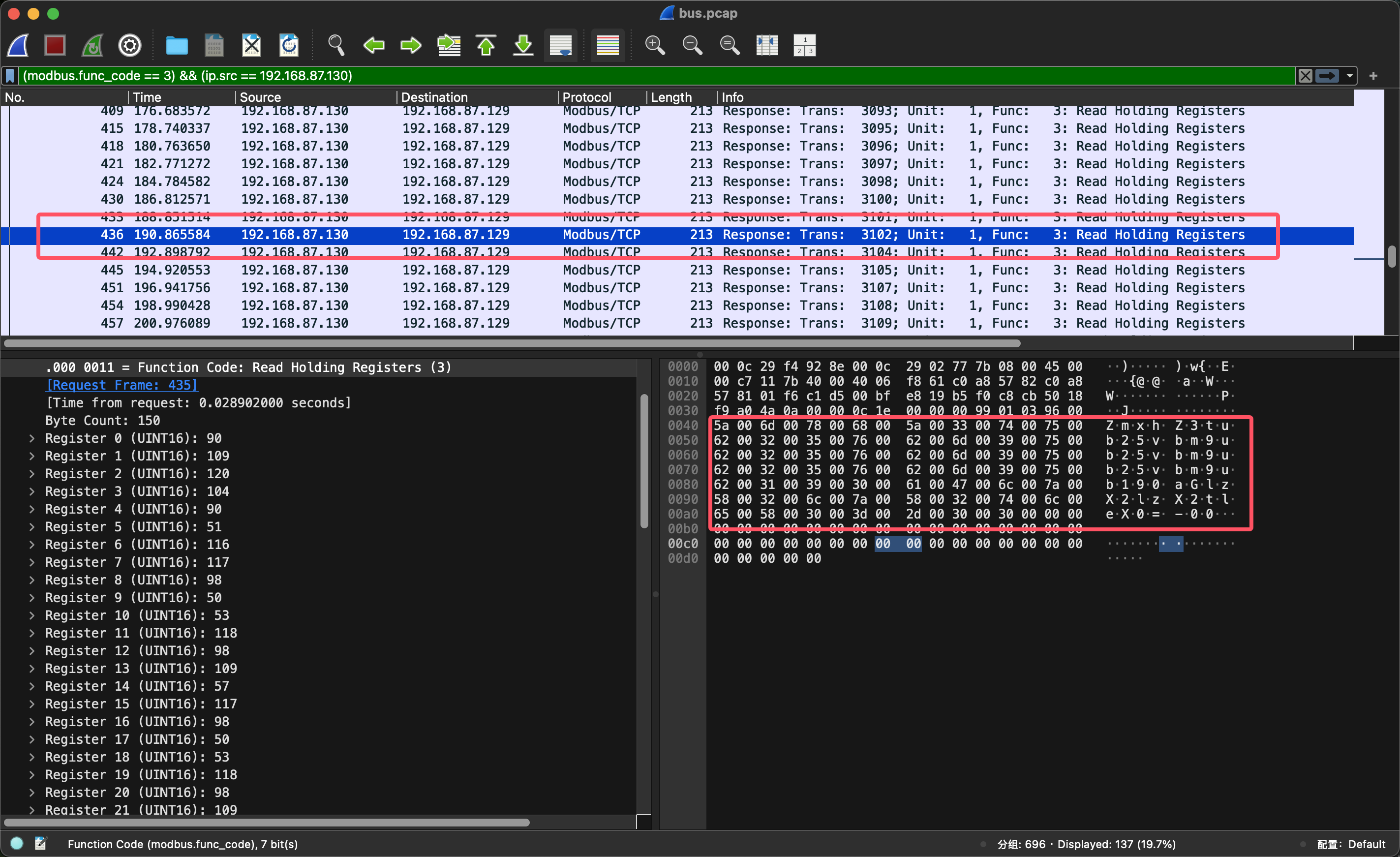Apply the display filter arrow button
Screen dimensions: 1400x857
click(1327, 76)
